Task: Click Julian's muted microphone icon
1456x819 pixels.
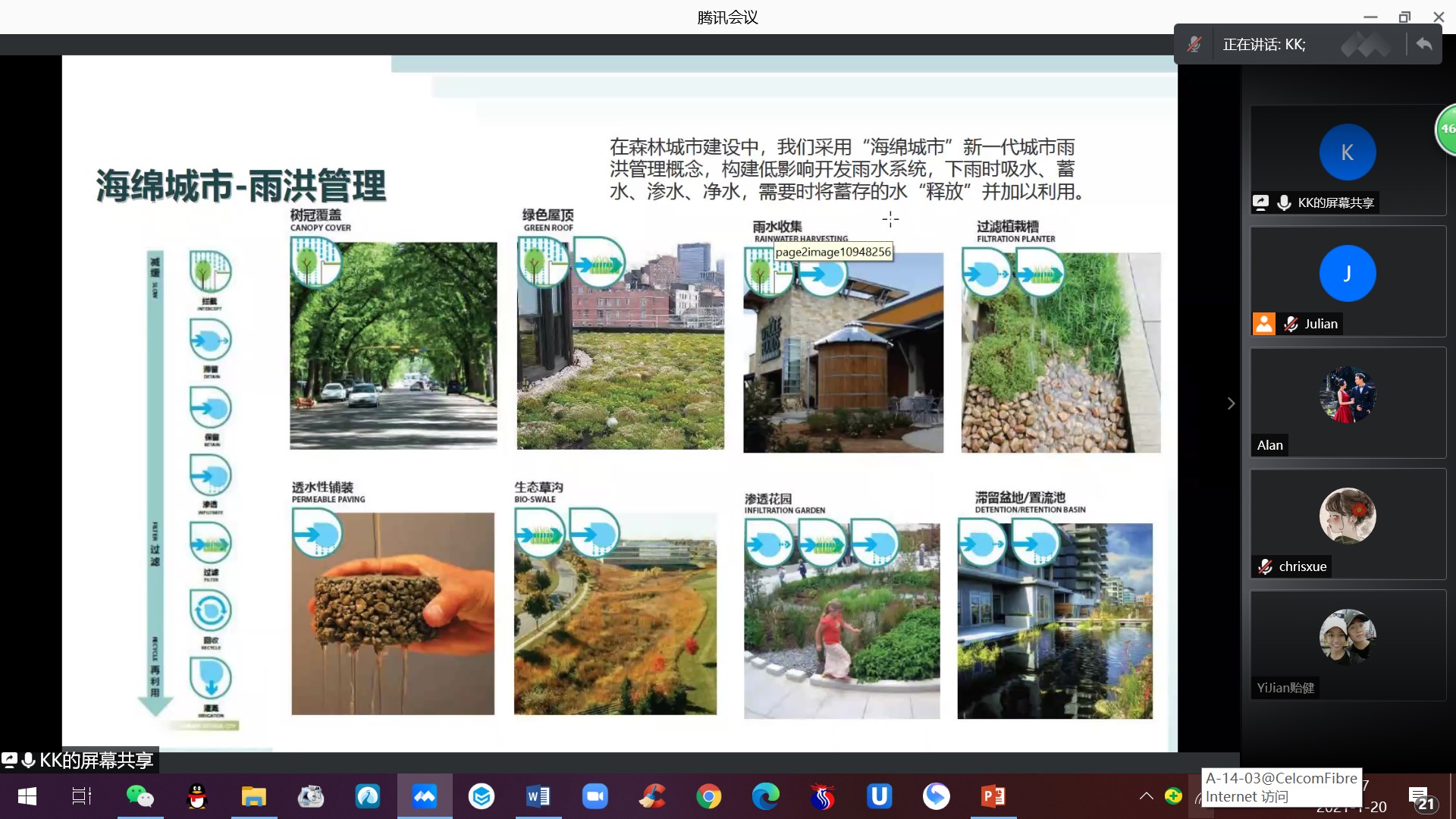Action: [1291, 324]
